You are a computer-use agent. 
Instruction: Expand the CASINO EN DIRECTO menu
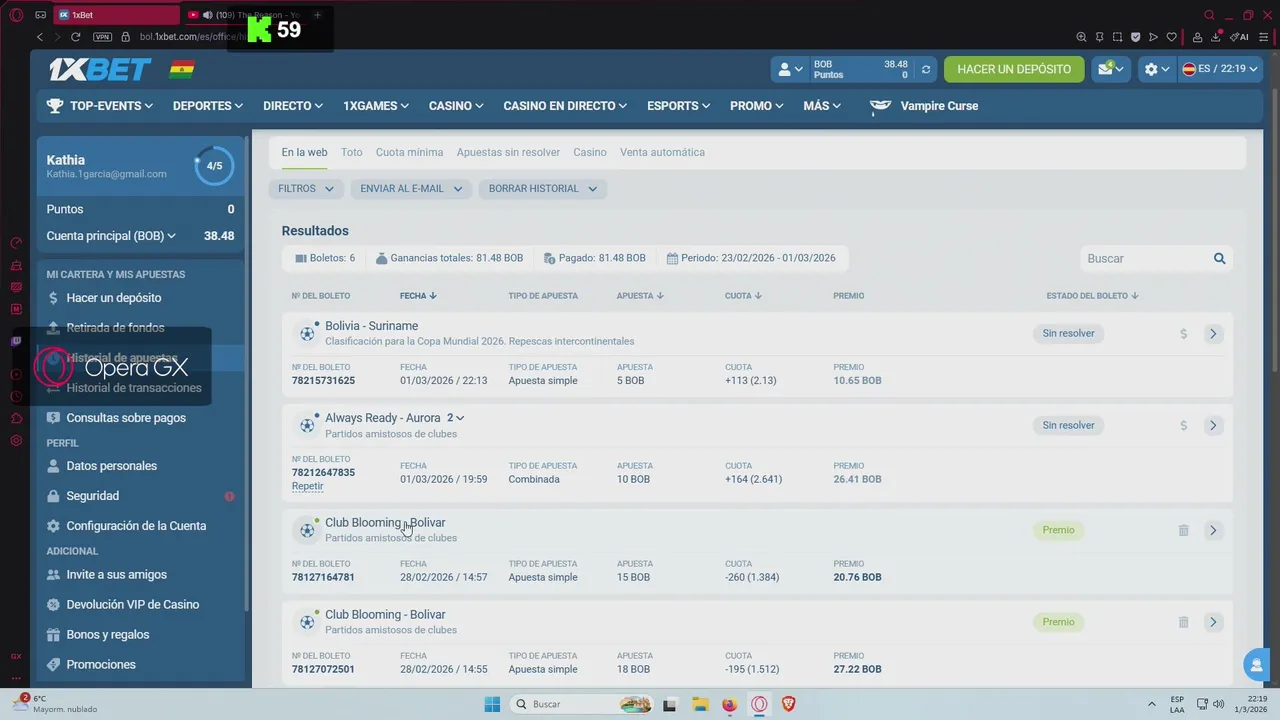pos(565,106)
